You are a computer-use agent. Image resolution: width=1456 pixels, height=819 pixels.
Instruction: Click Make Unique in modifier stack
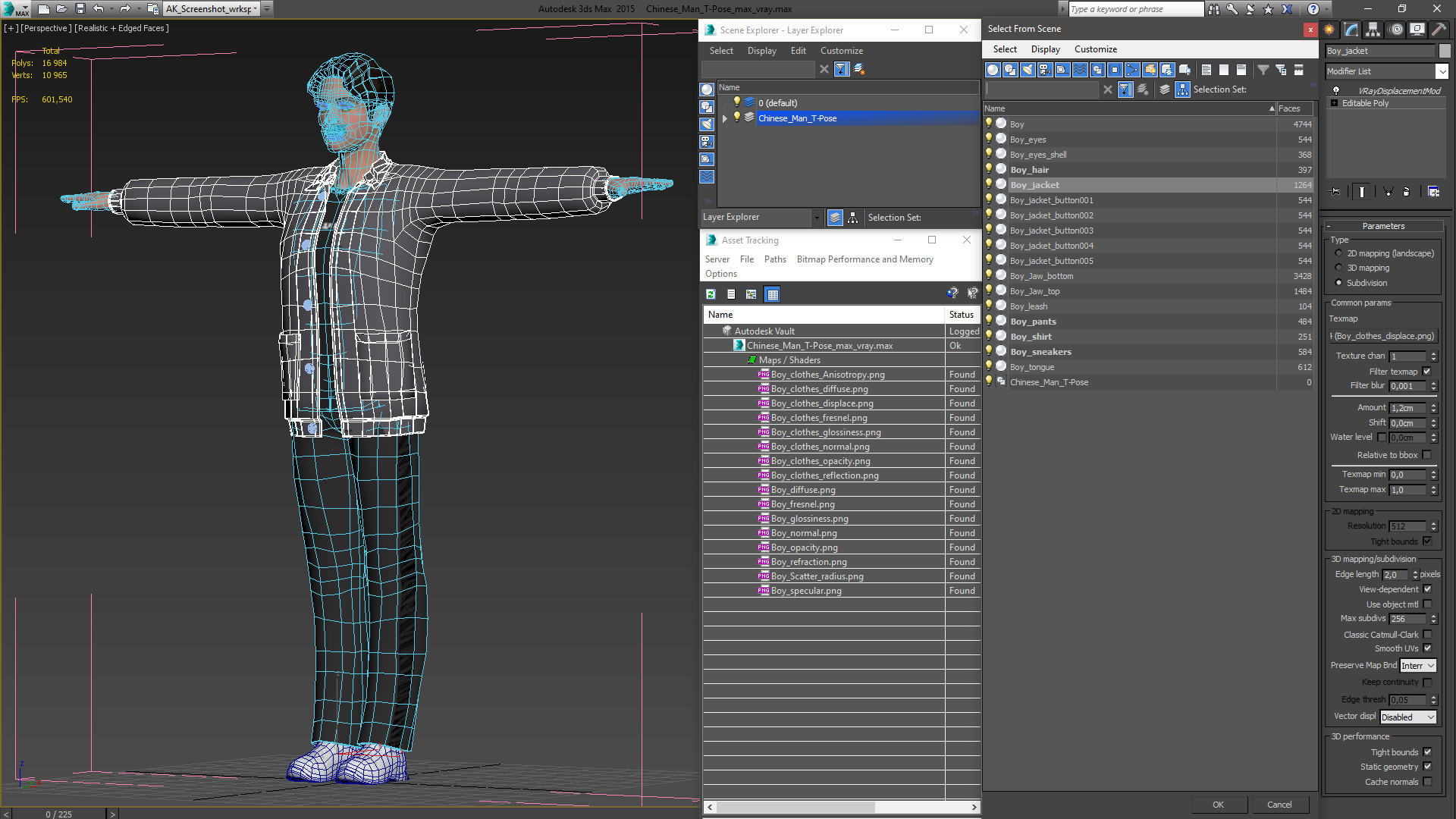tap(1388, 192)
